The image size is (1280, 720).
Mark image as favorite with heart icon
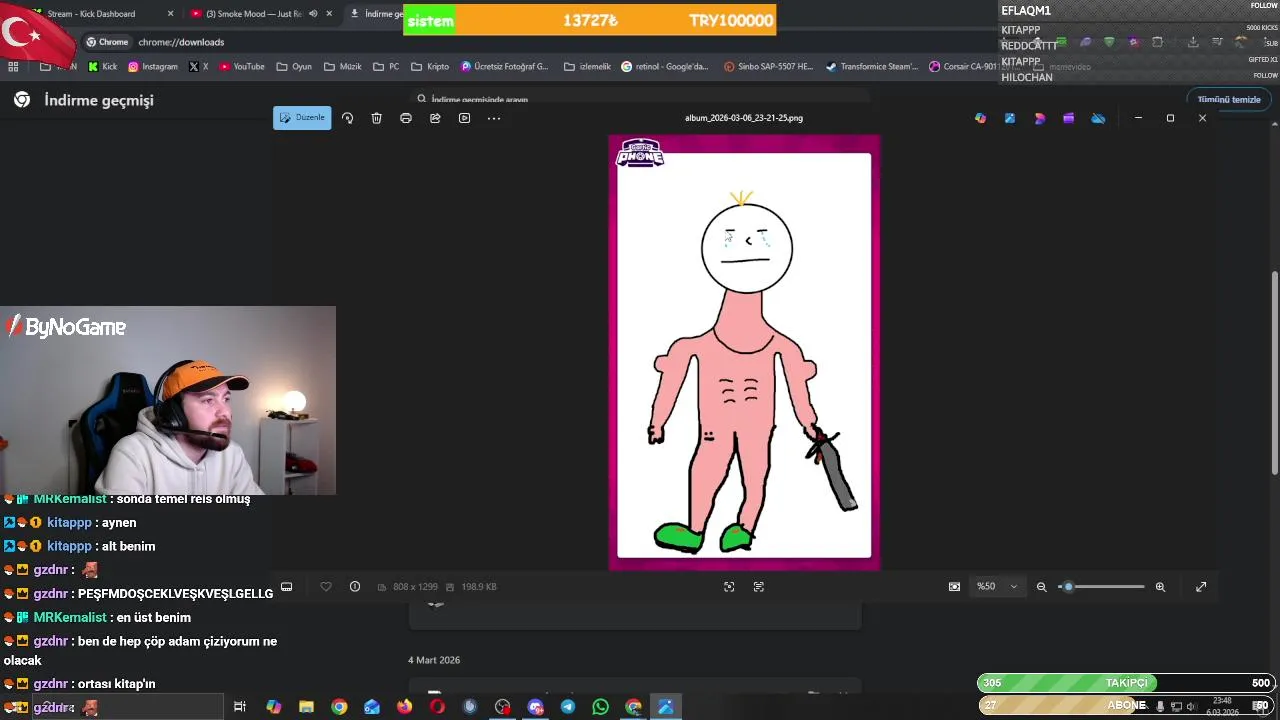[326, 587]
